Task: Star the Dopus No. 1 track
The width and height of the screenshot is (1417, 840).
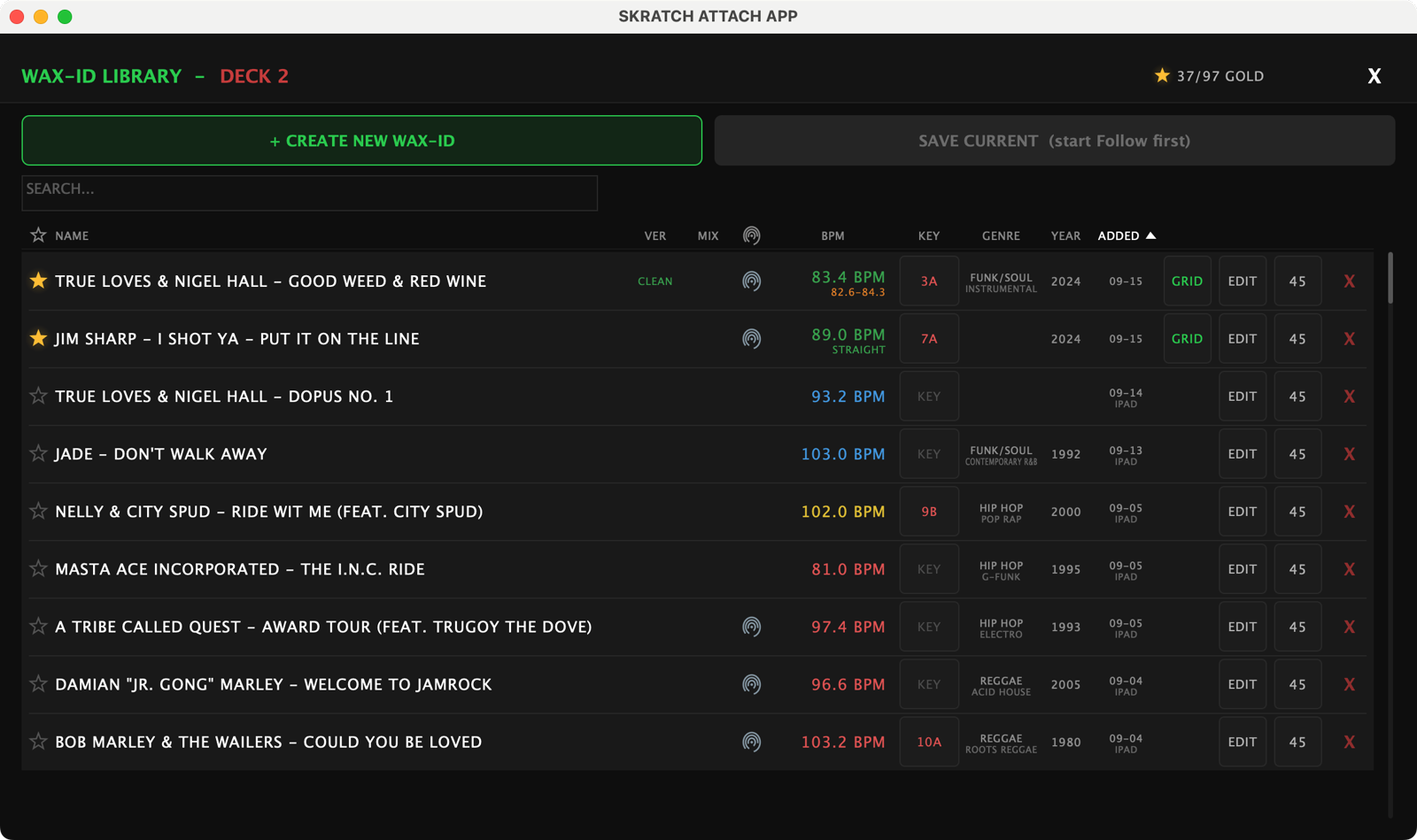Action: [x=38, y=396]
